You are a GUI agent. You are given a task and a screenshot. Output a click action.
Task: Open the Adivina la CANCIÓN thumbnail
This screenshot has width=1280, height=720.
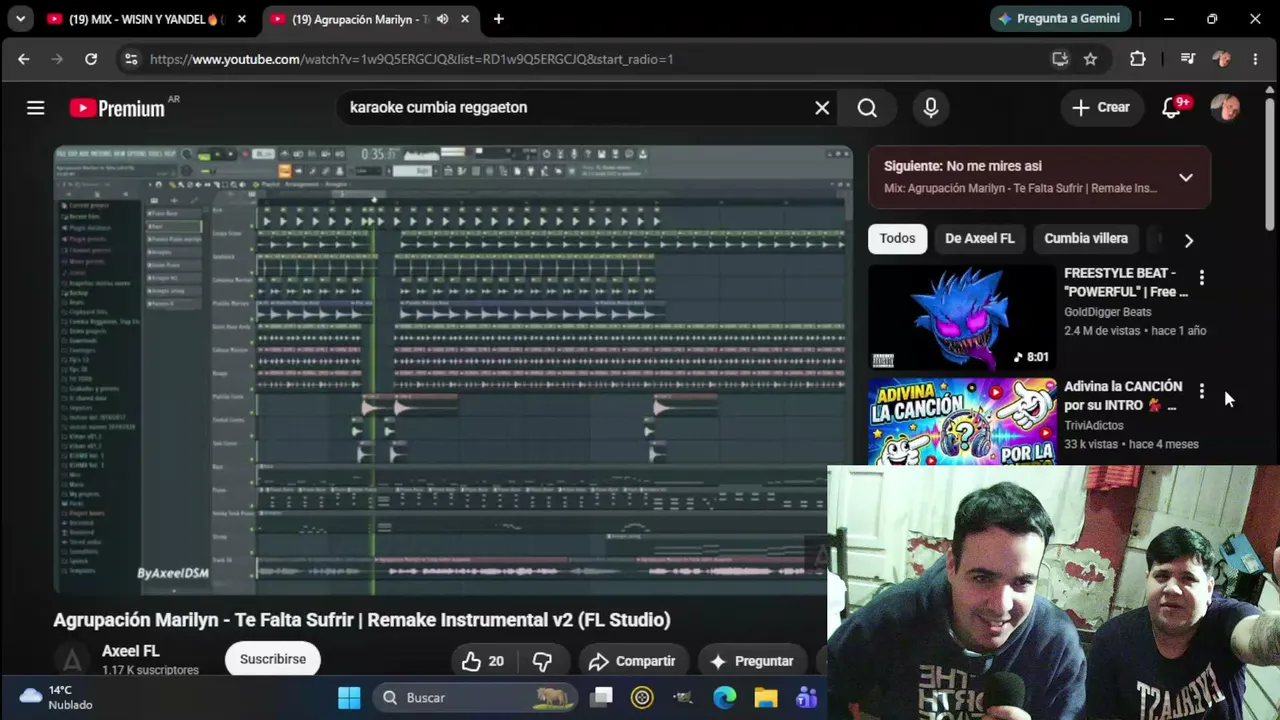962,421
